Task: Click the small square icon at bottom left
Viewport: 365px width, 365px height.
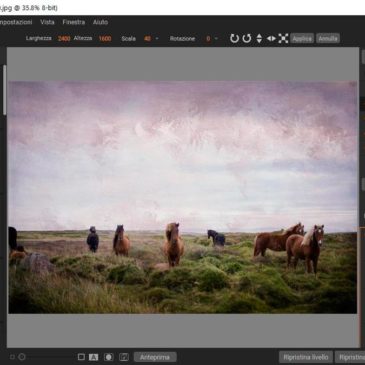Action: (x=12, y=357)
